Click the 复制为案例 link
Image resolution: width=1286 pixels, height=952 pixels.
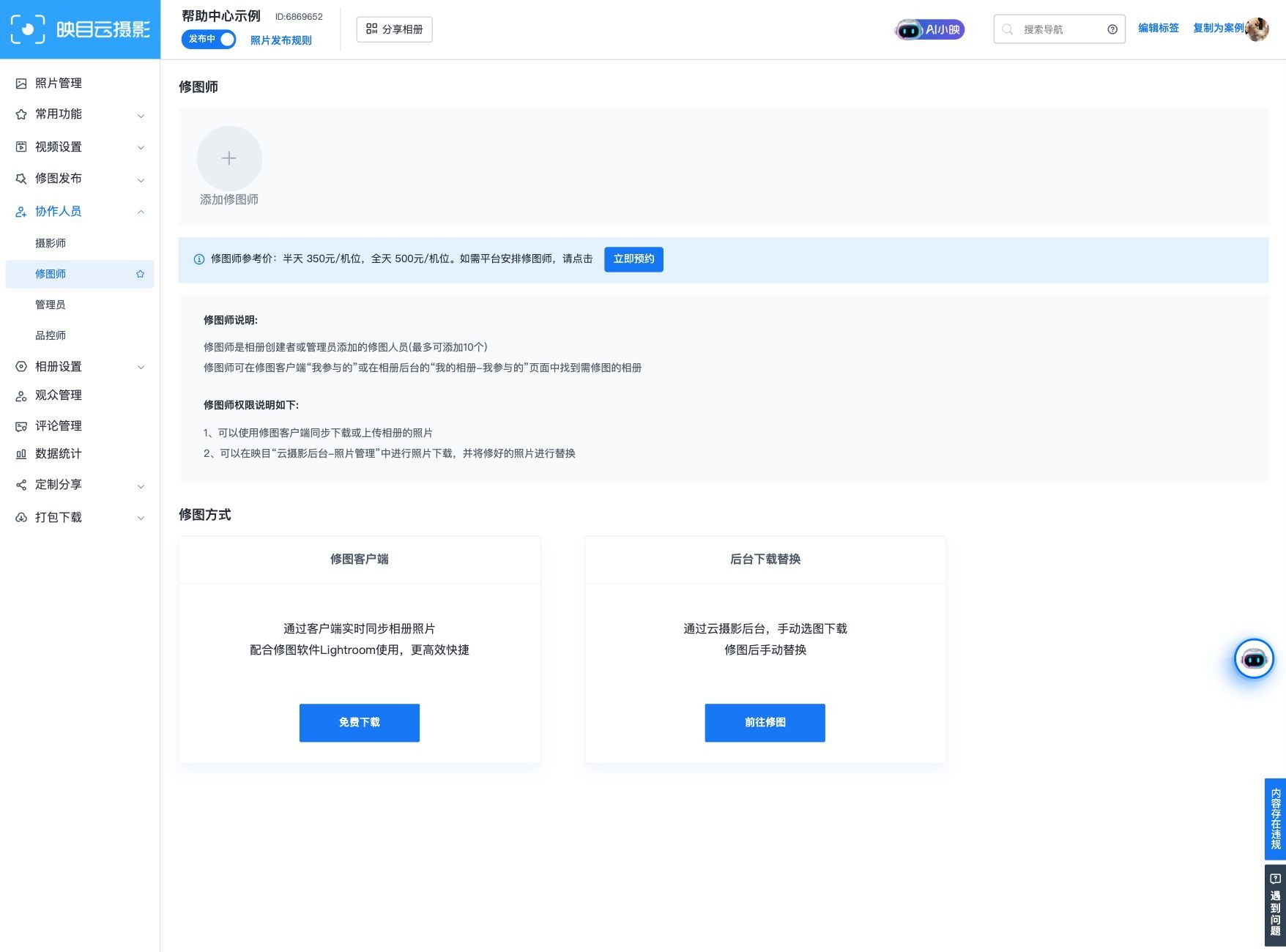(x=1219, y=28)
